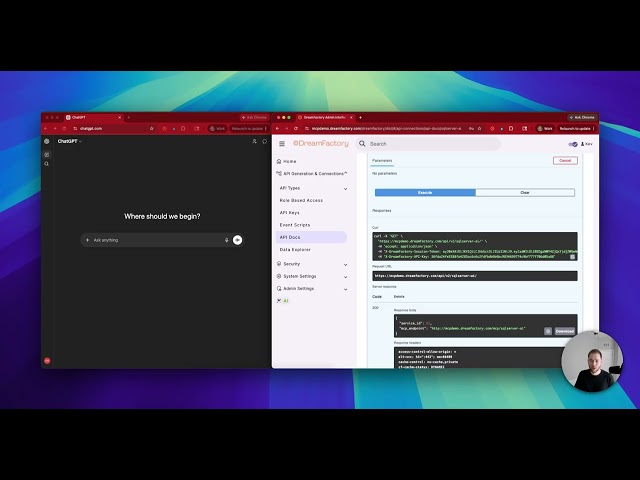Start a new chat in ChatGPT sidebar
The image size is (640, 480).
coord(47,155)
